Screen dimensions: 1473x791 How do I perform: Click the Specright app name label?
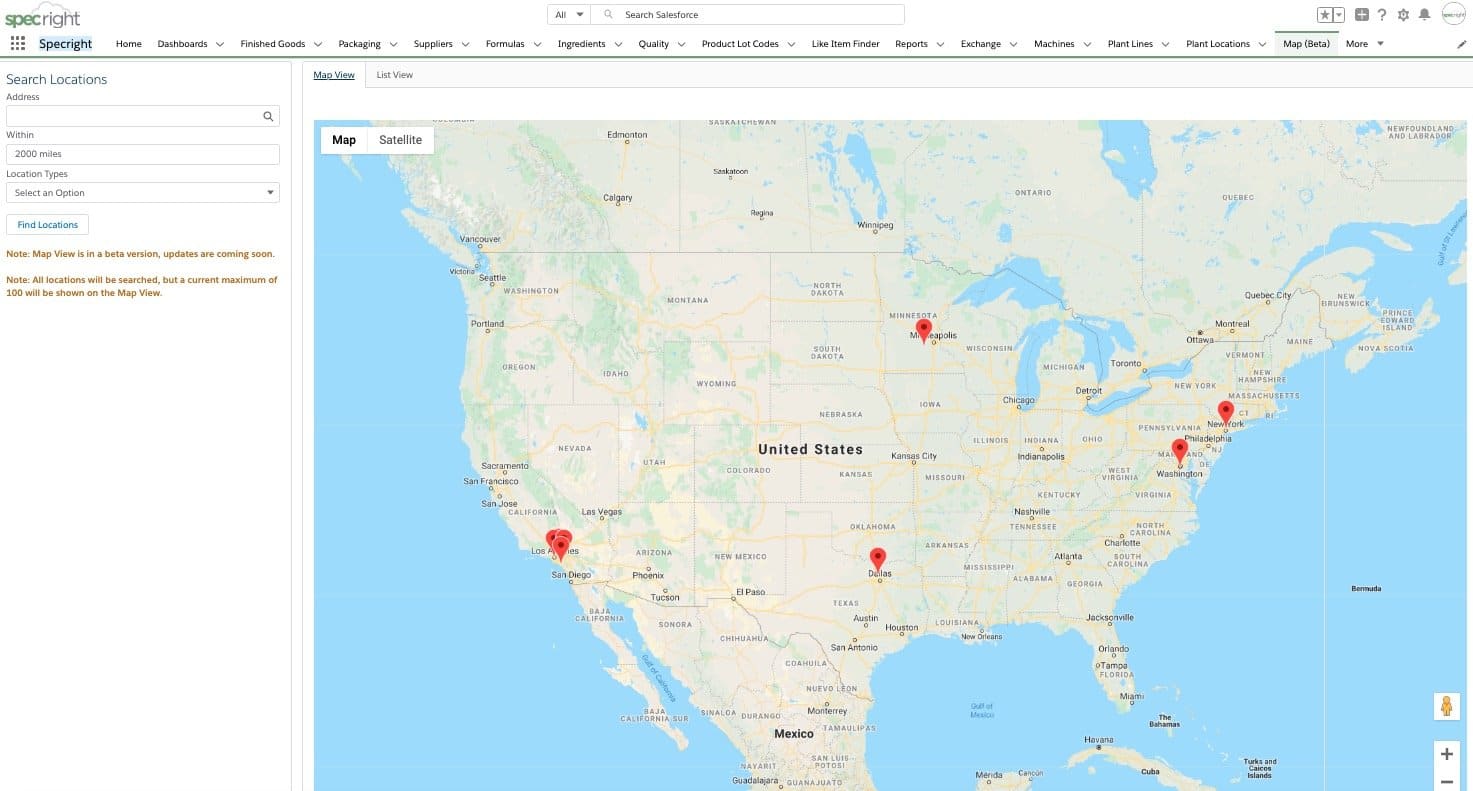66,44
